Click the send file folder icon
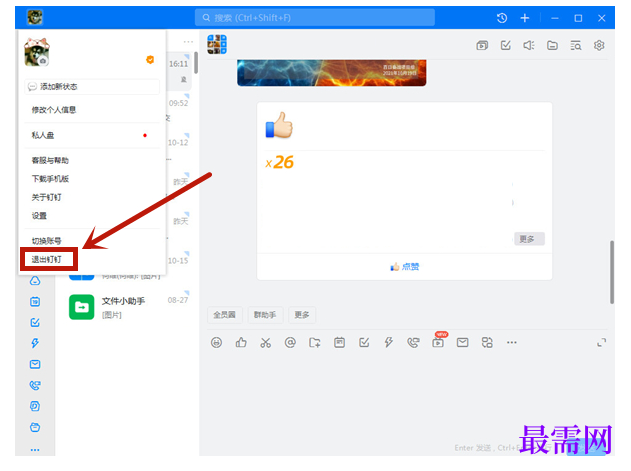The image size is (631, 471). [x=315, y=343]
